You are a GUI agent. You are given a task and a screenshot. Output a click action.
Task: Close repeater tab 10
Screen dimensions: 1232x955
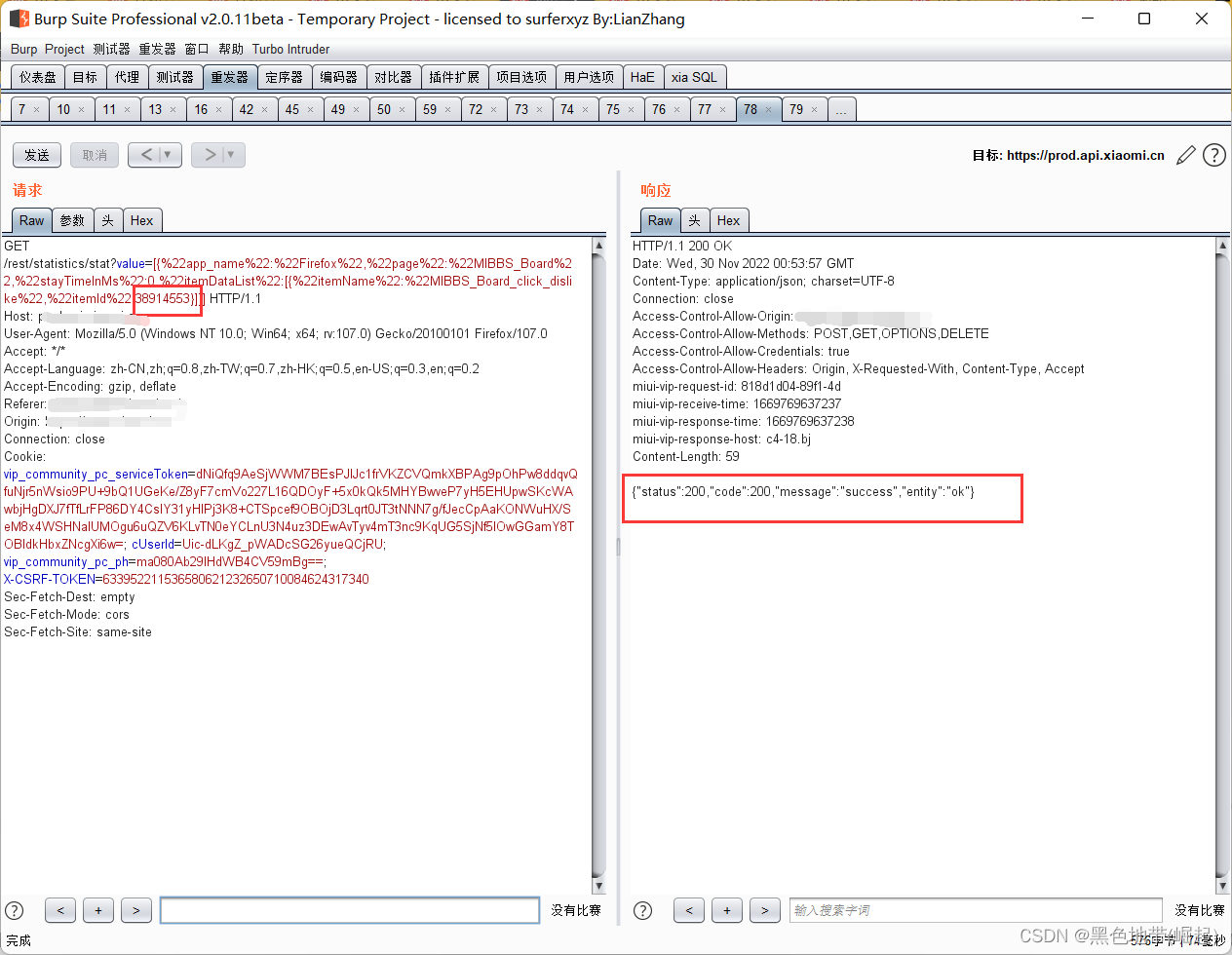[x=81, y=110]
